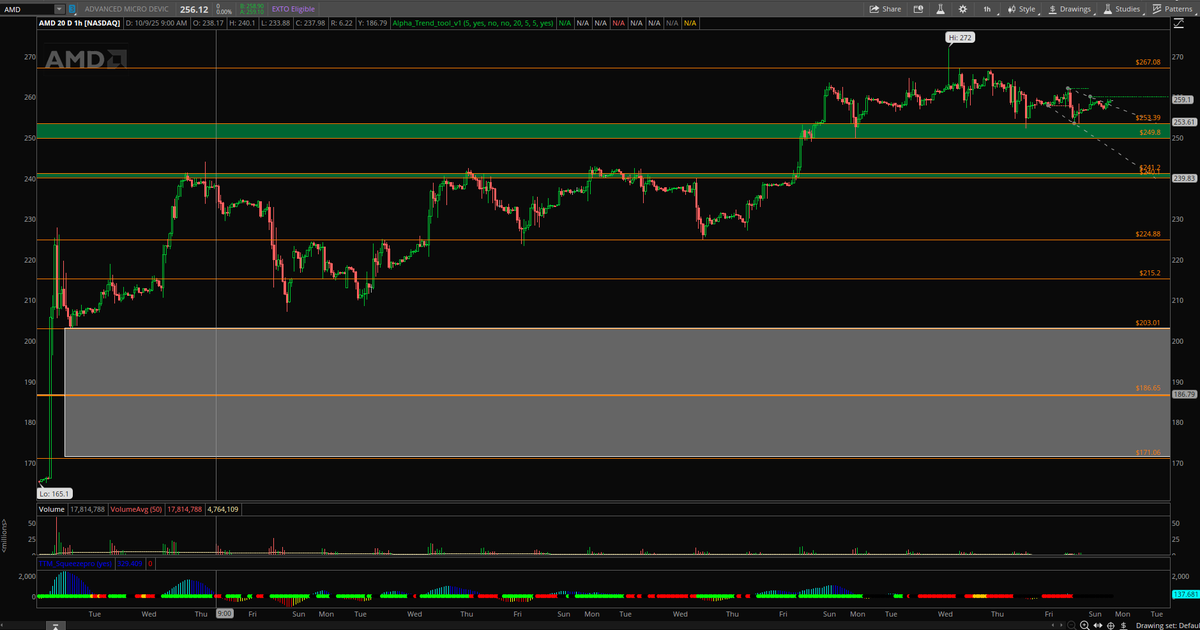Open the Studies menu
The width and height of the screenshot is (1200, 630).
1122,8
